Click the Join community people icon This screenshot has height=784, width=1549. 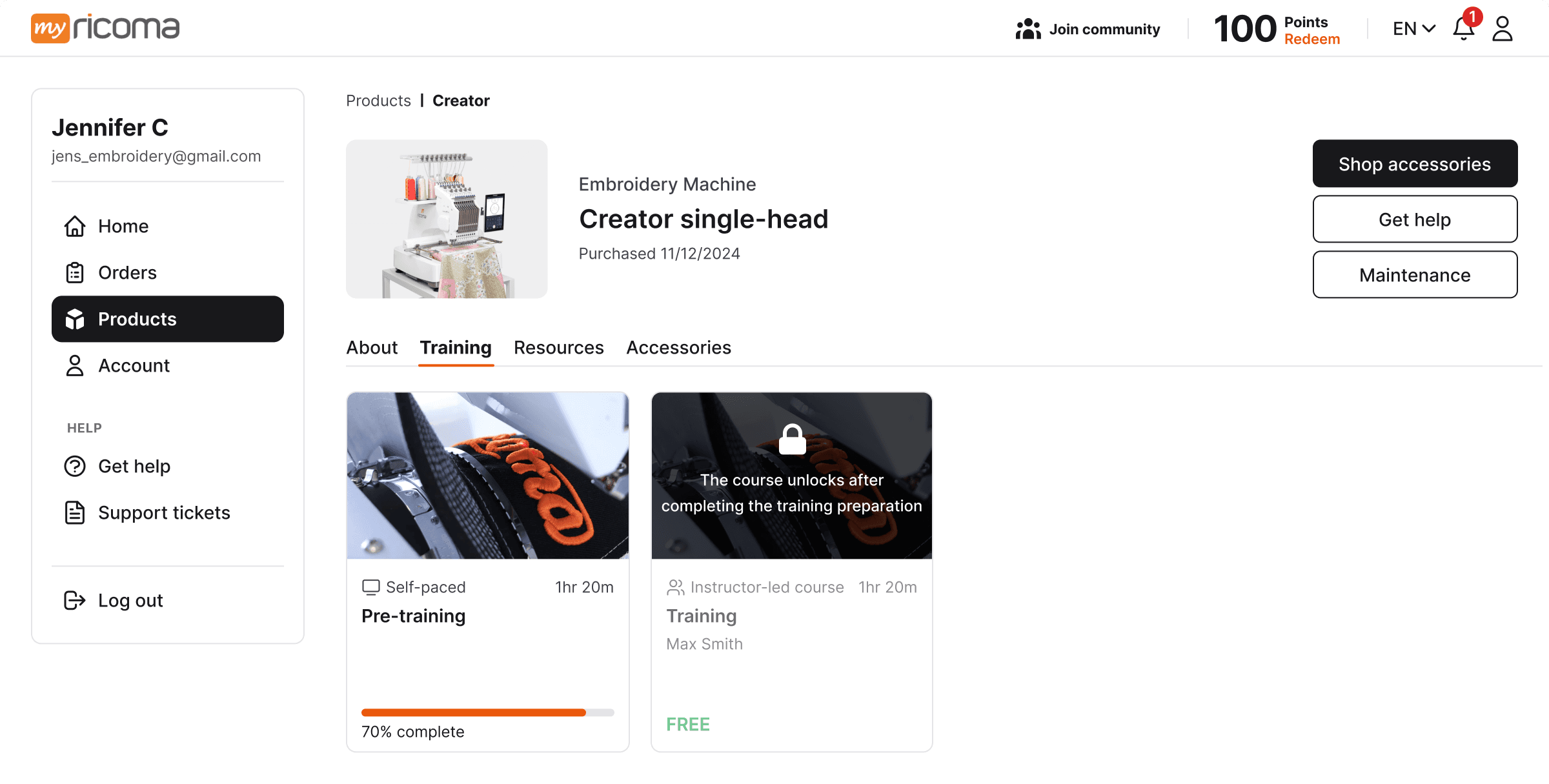[x=1028, y=29]
